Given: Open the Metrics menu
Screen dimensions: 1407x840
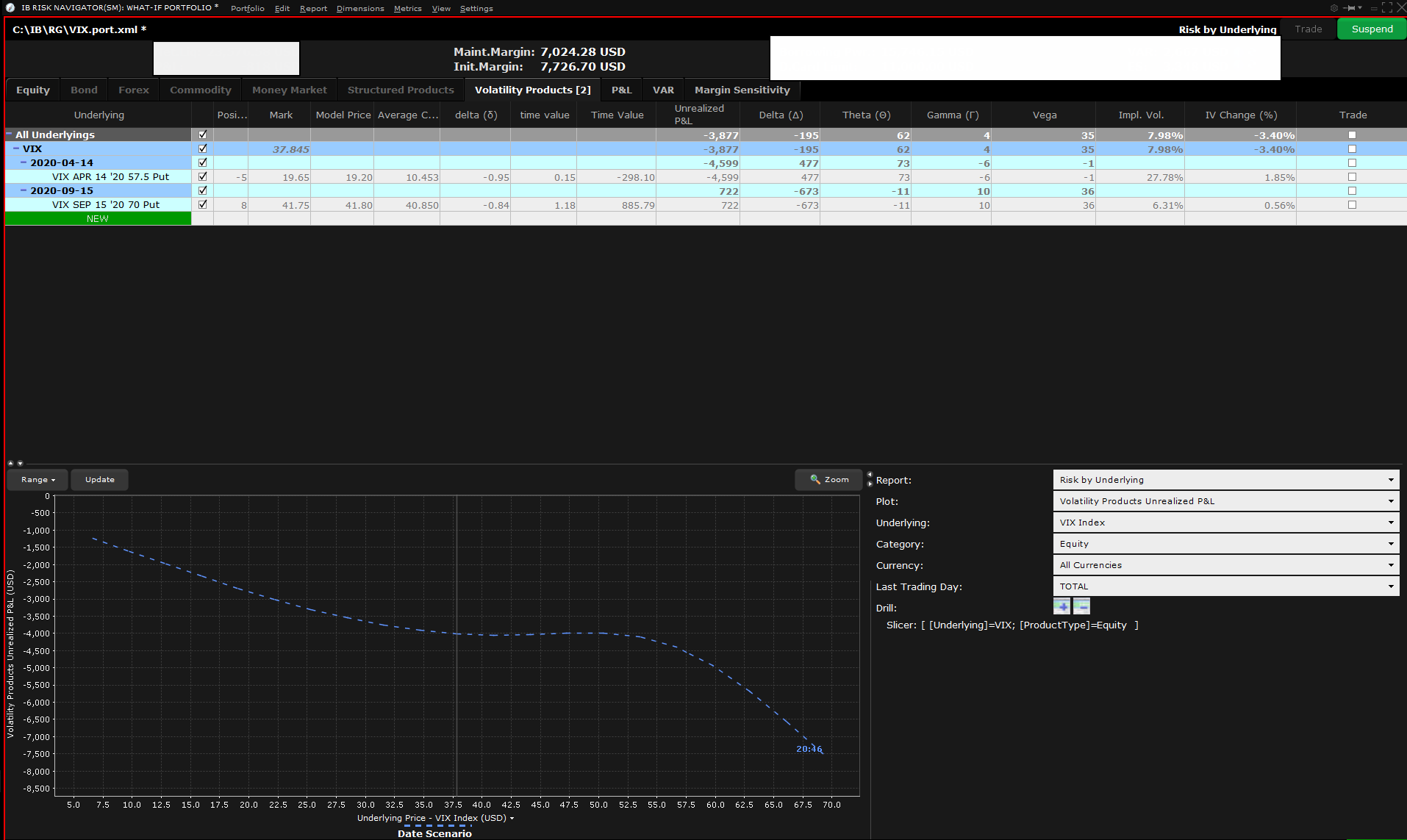Looking at the screenshot, I should tap(407, 9).
